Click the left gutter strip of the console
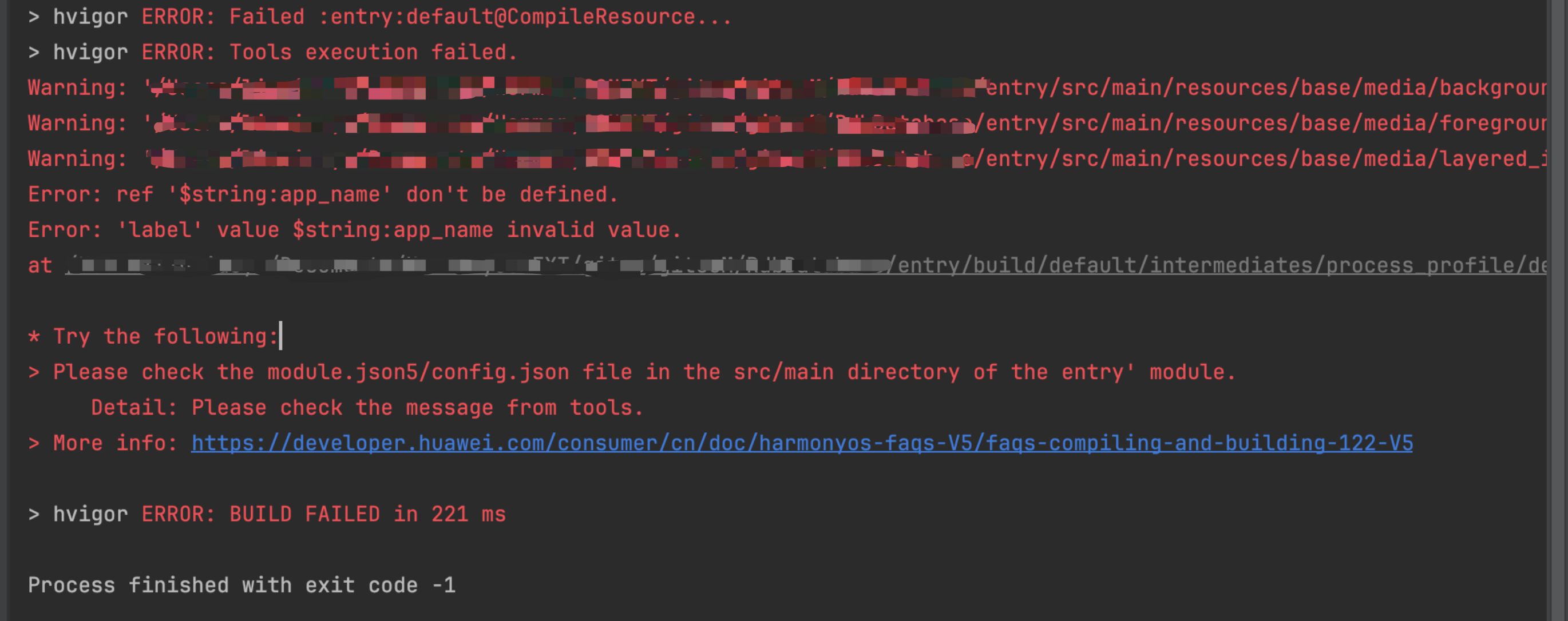Image resolution: width=1568 pixels, height=621 pixels. point(3,310)
